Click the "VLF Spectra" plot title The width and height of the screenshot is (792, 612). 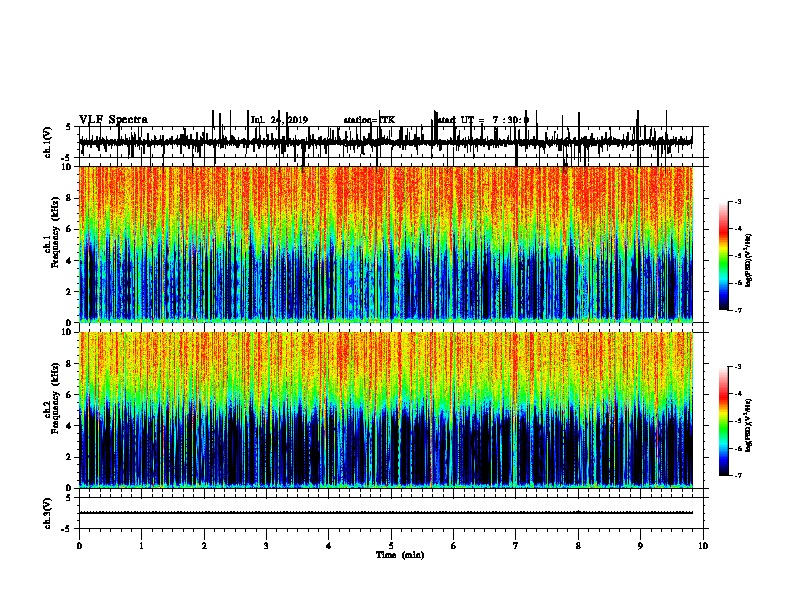113,120
